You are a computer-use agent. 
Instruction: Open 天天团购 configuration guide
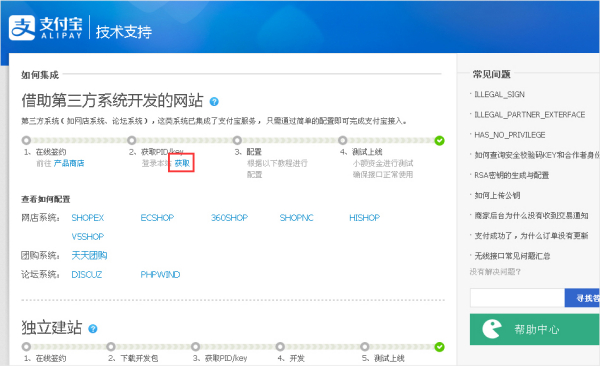(89, 255)
